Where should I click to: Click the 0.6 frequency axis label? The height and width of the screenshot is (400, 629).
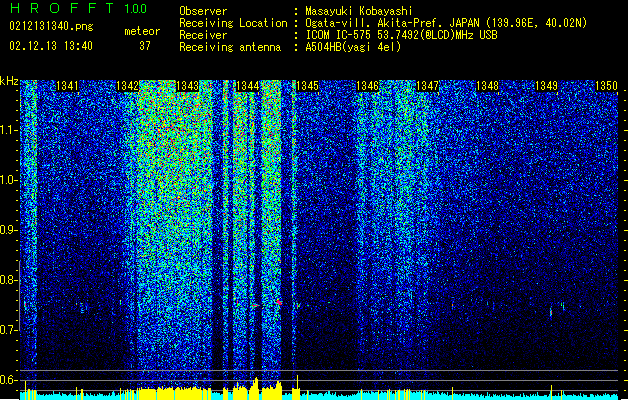[8, 380]
